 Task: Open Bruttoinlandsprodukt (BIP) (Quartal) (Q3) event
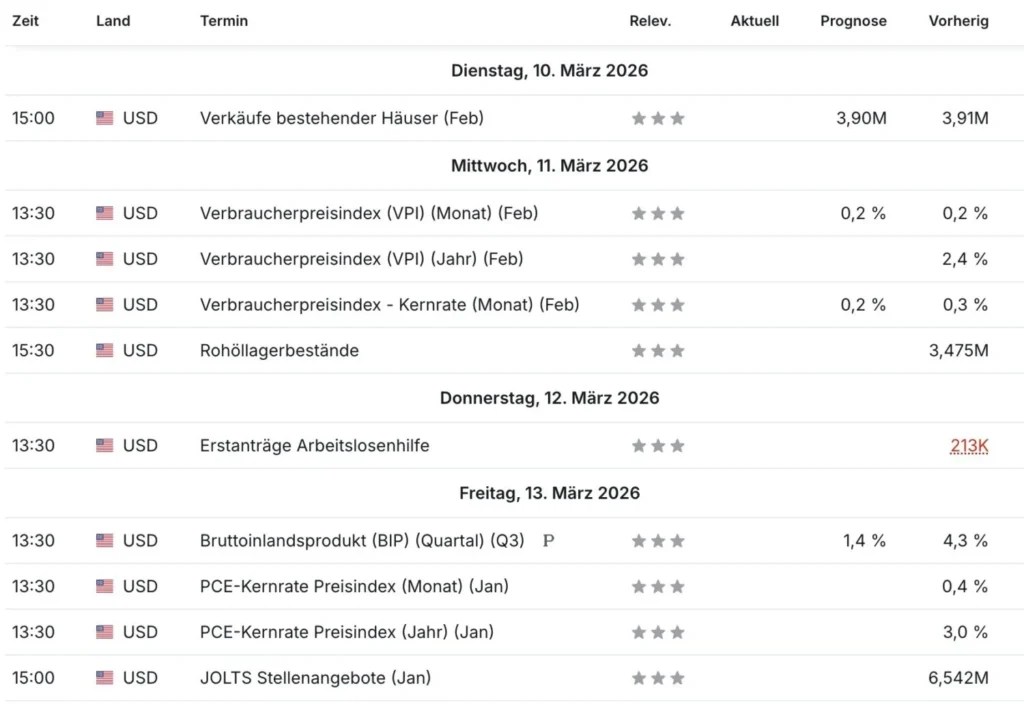[362, 541]
